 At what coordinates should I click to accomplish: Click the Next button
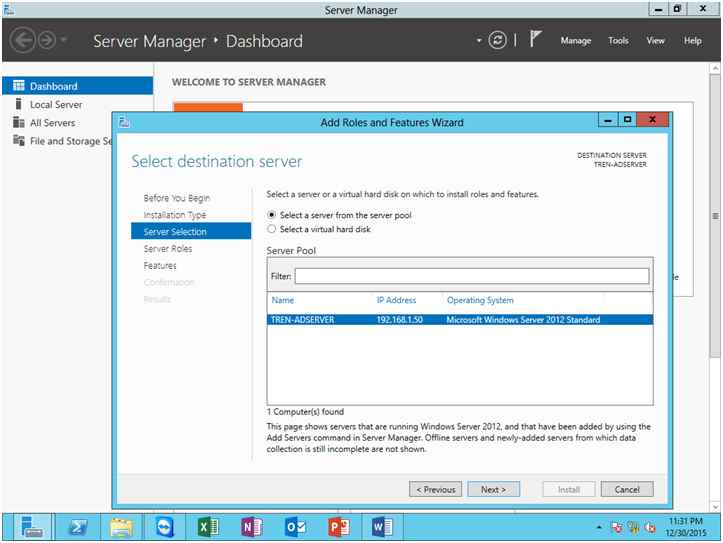click(493, 490)
